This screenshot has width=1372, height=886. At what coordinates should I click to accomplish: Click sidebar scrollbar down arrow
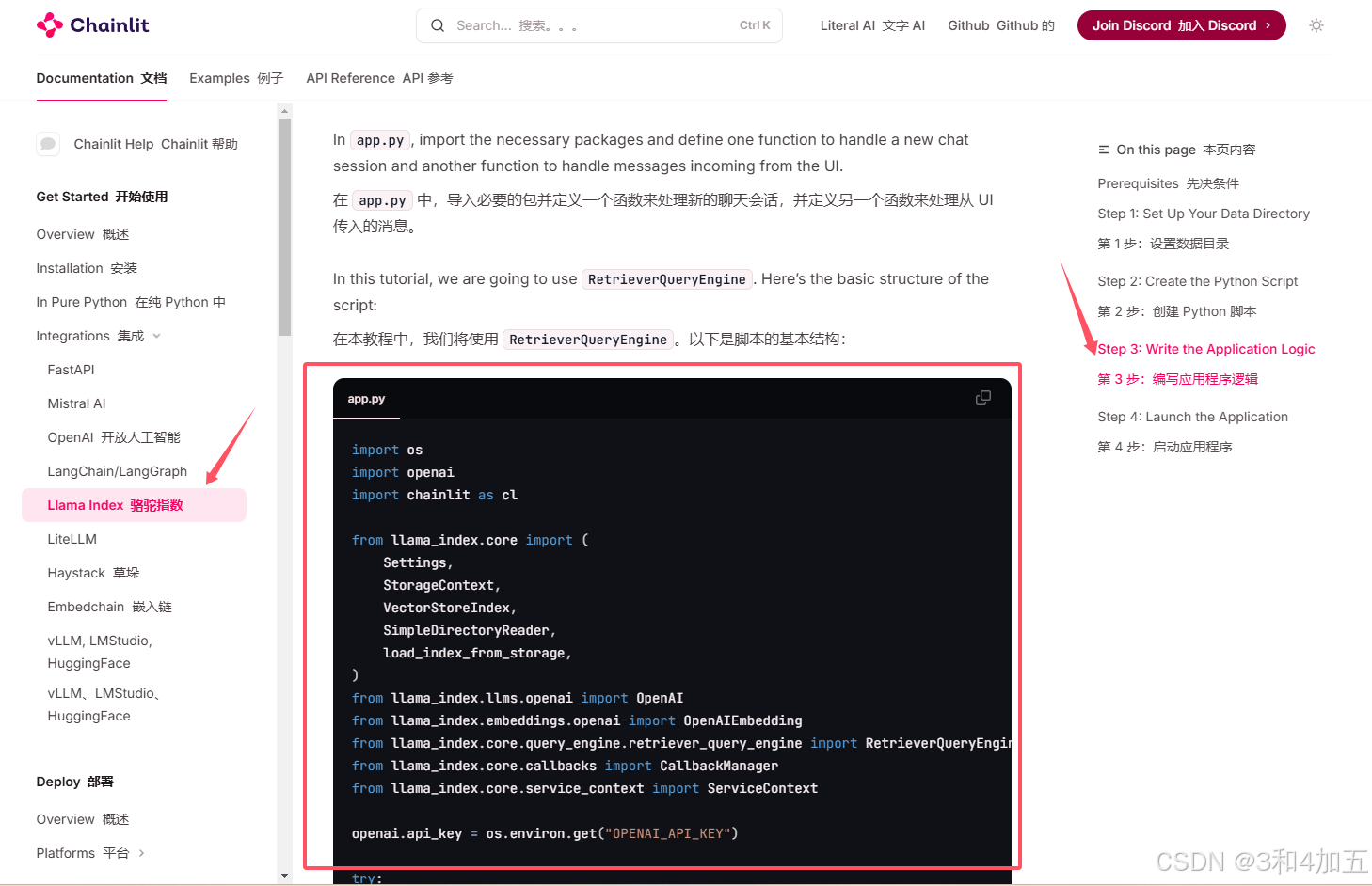[285, 876]
